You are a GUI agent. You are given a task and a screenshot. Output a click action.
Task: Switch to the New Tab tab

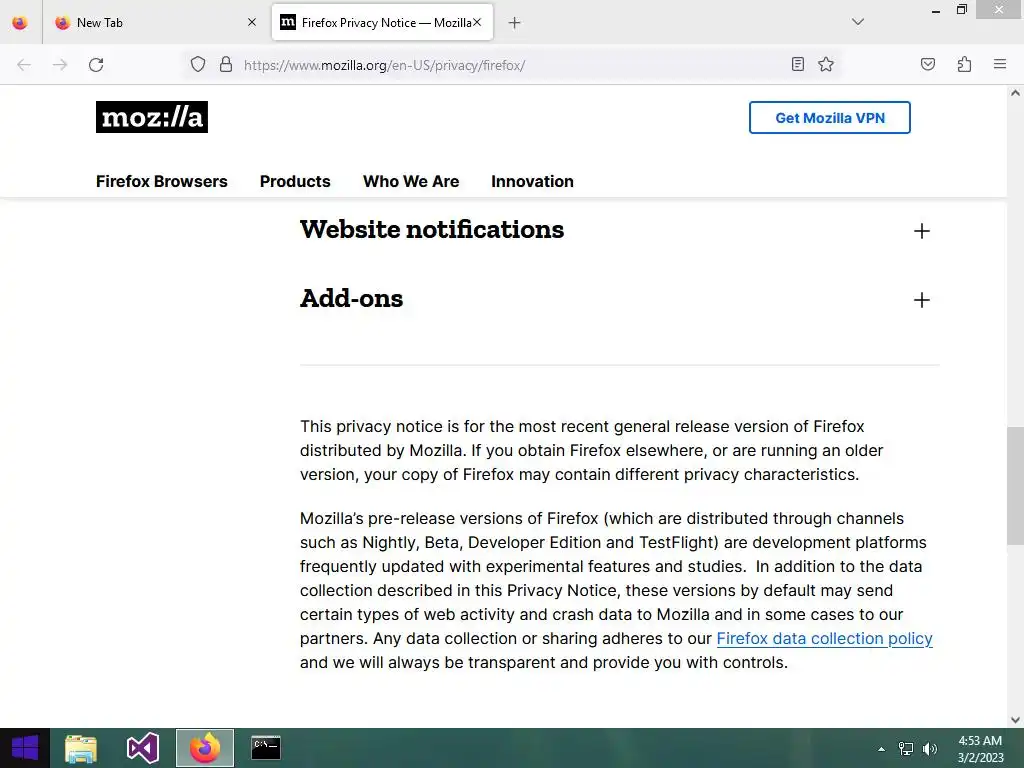point(154,23)
